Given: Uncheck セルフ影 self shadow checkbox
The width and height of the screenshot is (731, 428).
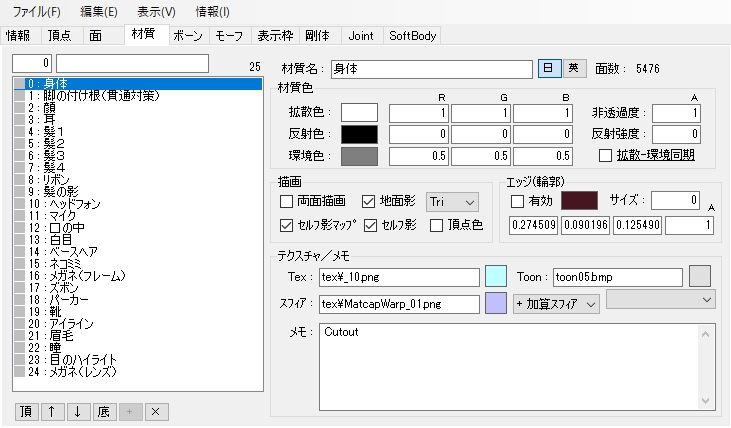Looking at the screenshot, I should (x=370, y=226).
